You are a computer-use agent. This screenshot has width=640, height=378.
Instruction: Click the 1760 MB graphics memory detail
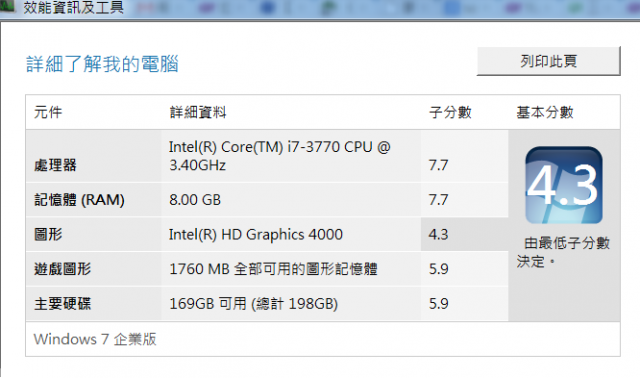tap(273, 269)
